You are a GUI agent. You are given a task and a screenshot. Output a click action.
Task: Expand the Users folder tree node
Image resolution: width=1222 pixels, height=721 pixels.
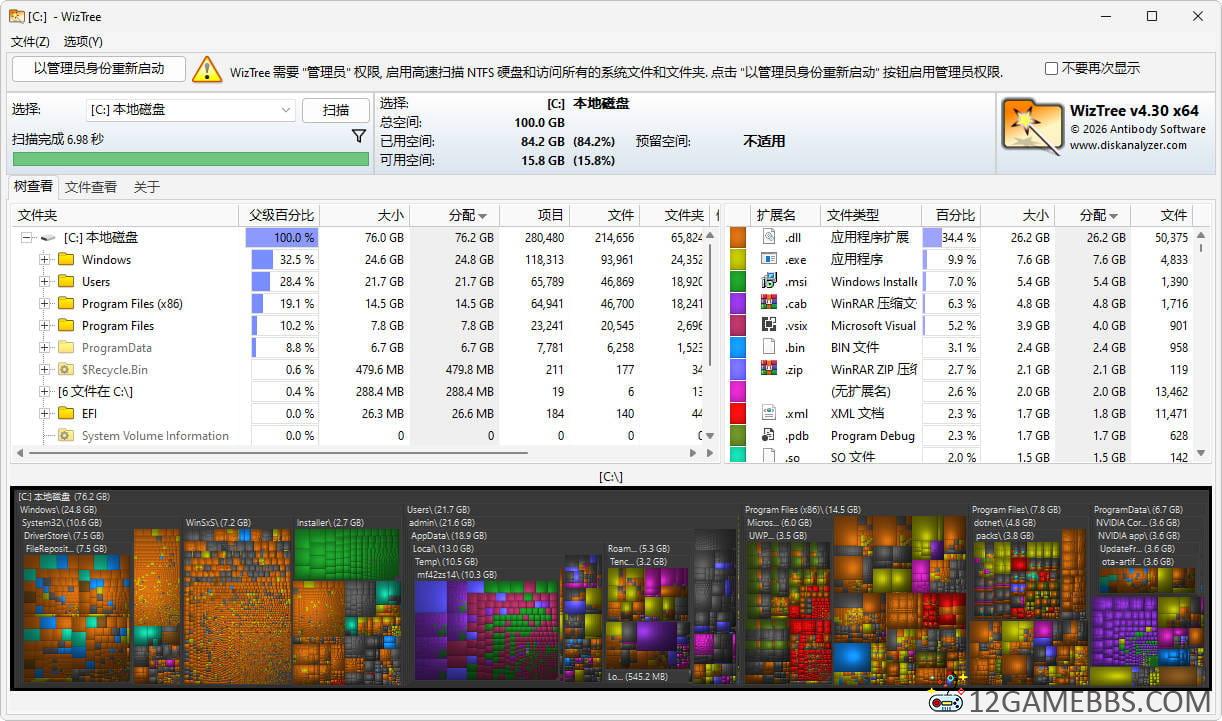(44, 282)
